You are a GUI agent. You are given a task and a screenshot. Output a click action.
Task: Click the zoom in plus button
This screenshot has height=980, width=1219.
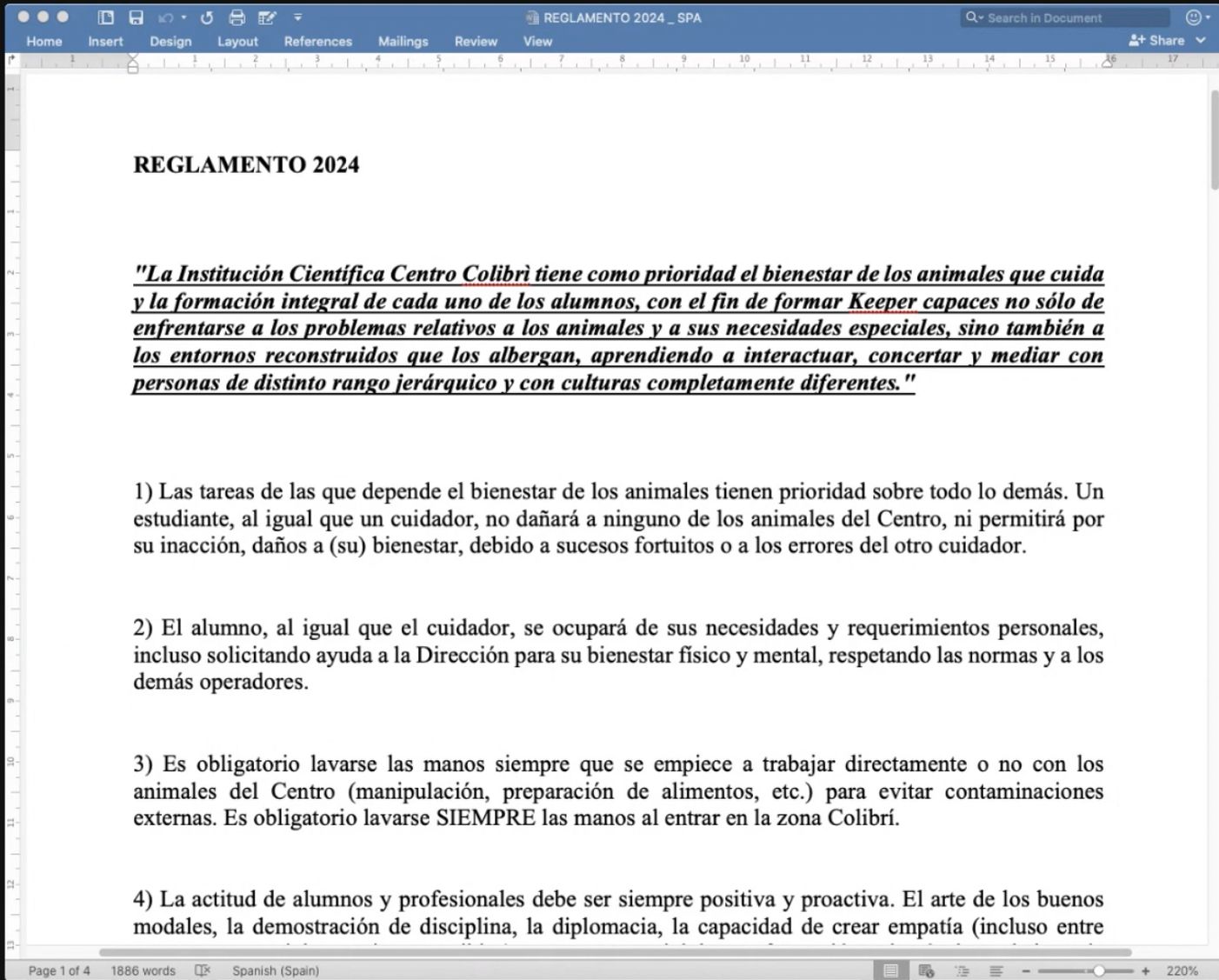(x=1146, y=970)
